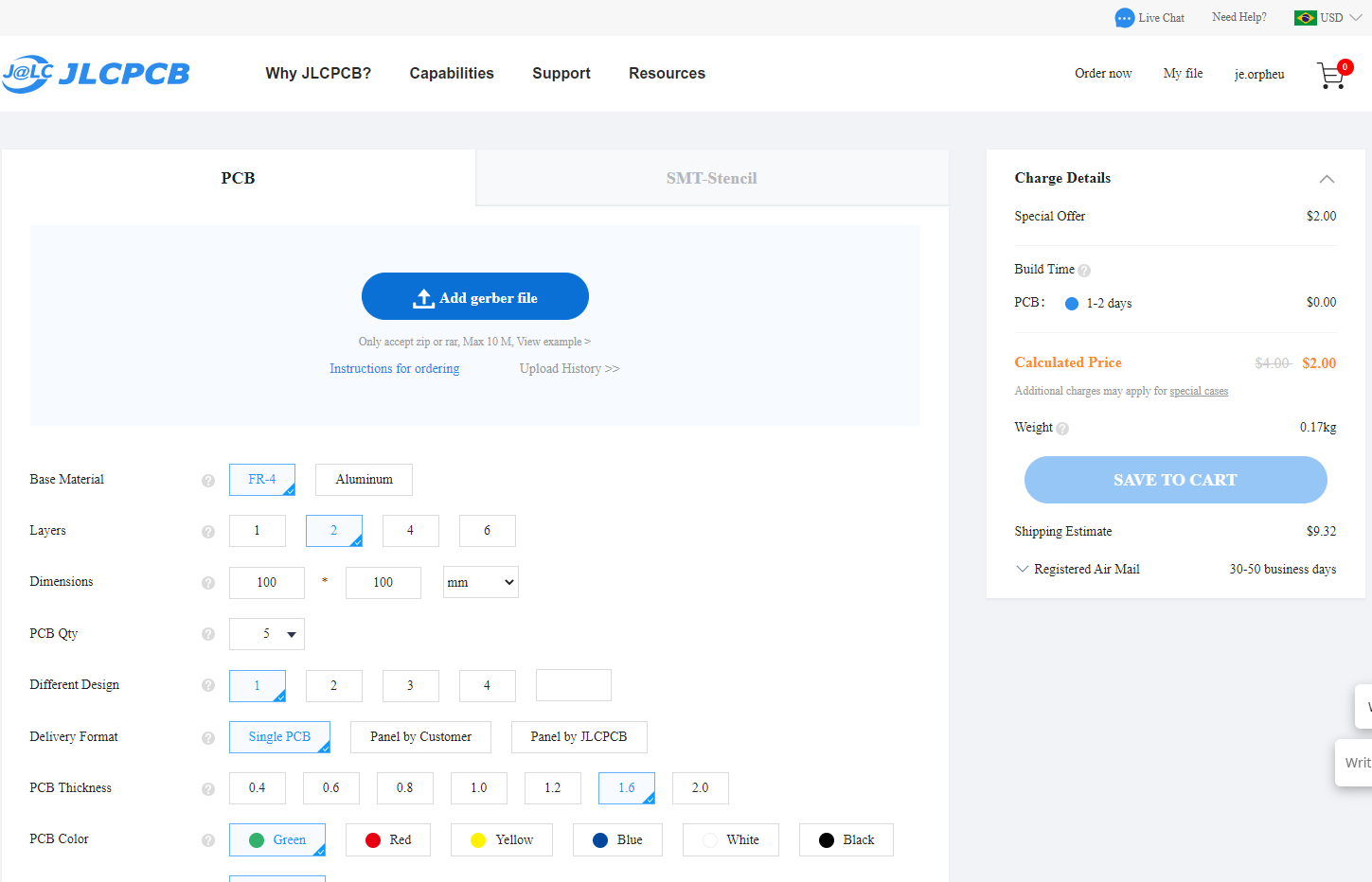
Task: Set different design count to 4
Action: pyautogui.click(x=488, y=686)
